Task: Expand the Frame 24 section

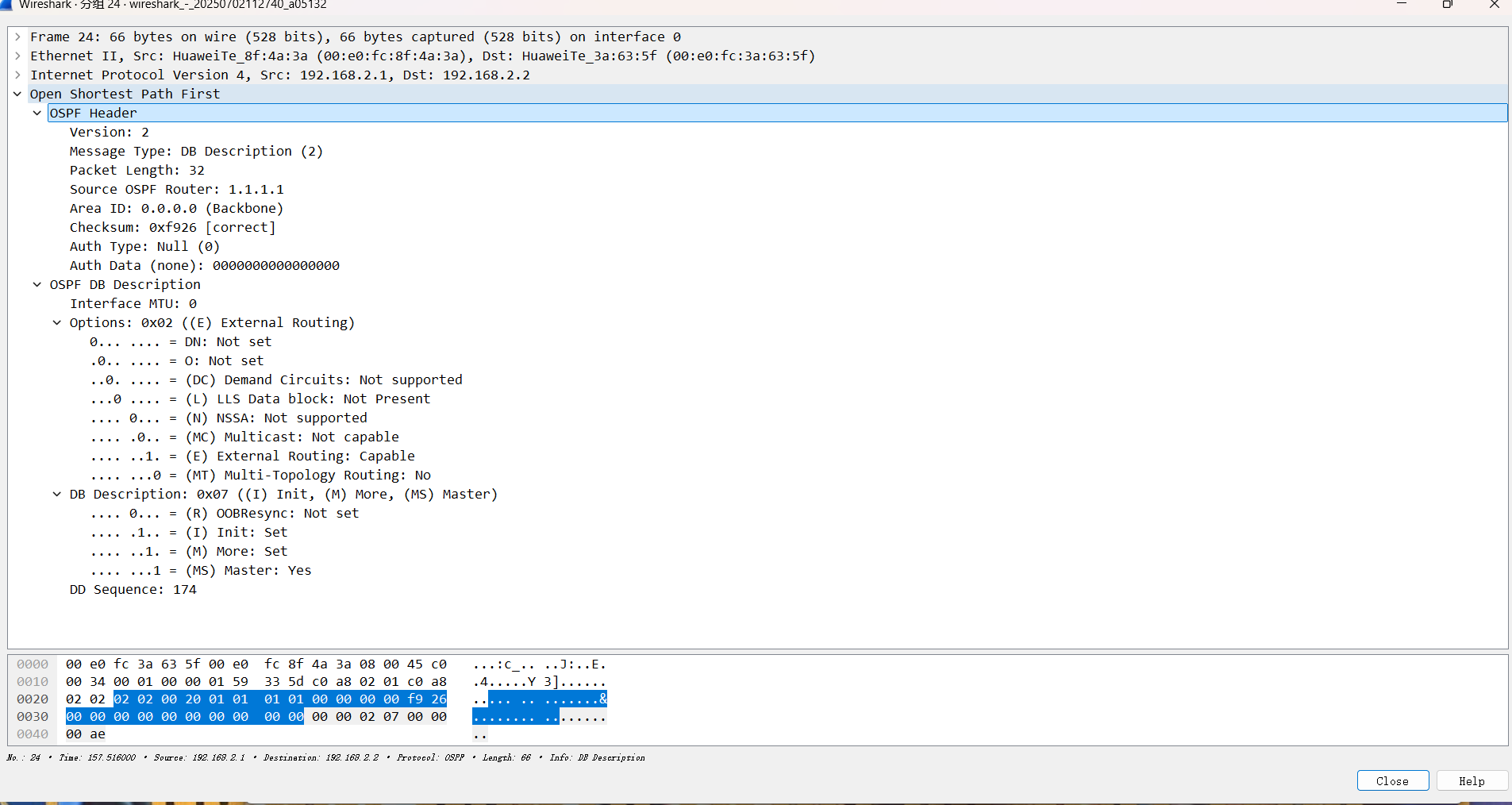Action: [x=17, y=37]
